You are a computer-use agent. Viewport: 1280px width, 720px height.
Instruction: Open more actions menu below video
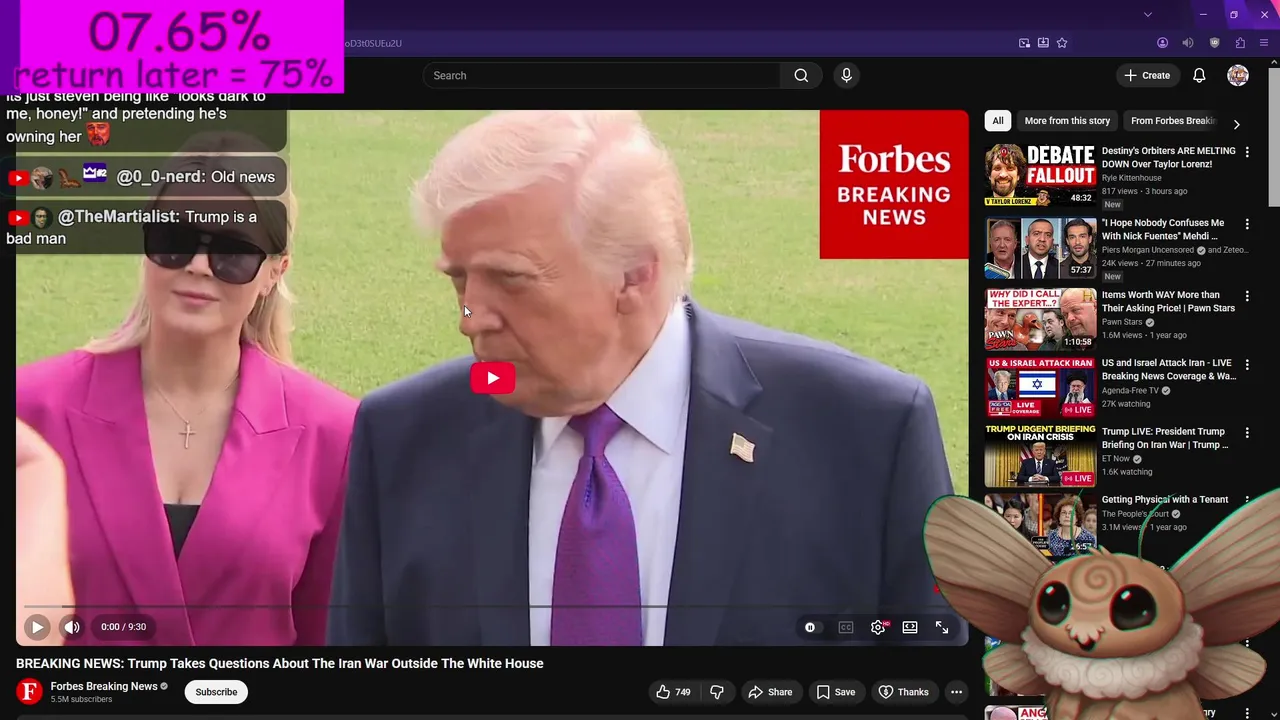click(x=956, y=692)
